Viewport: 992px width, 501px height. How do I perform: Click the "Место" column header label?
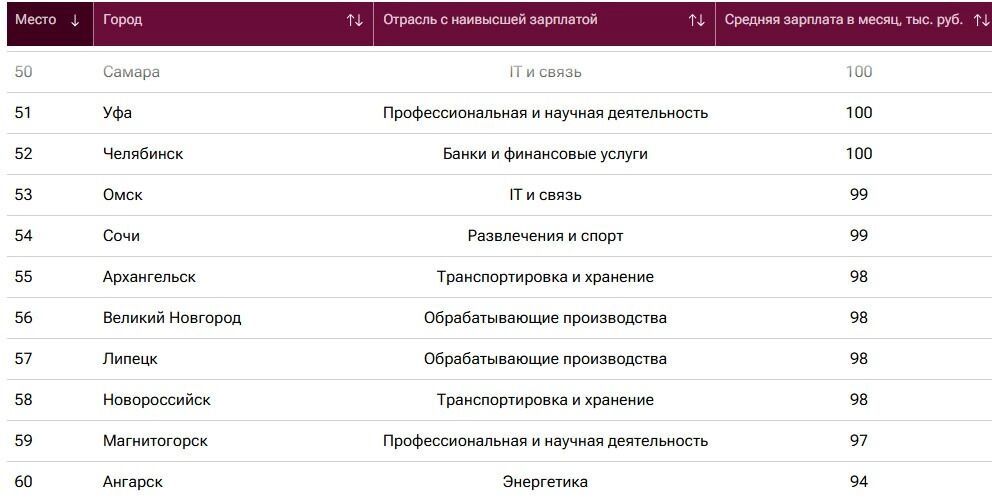[x=36, y=20]
